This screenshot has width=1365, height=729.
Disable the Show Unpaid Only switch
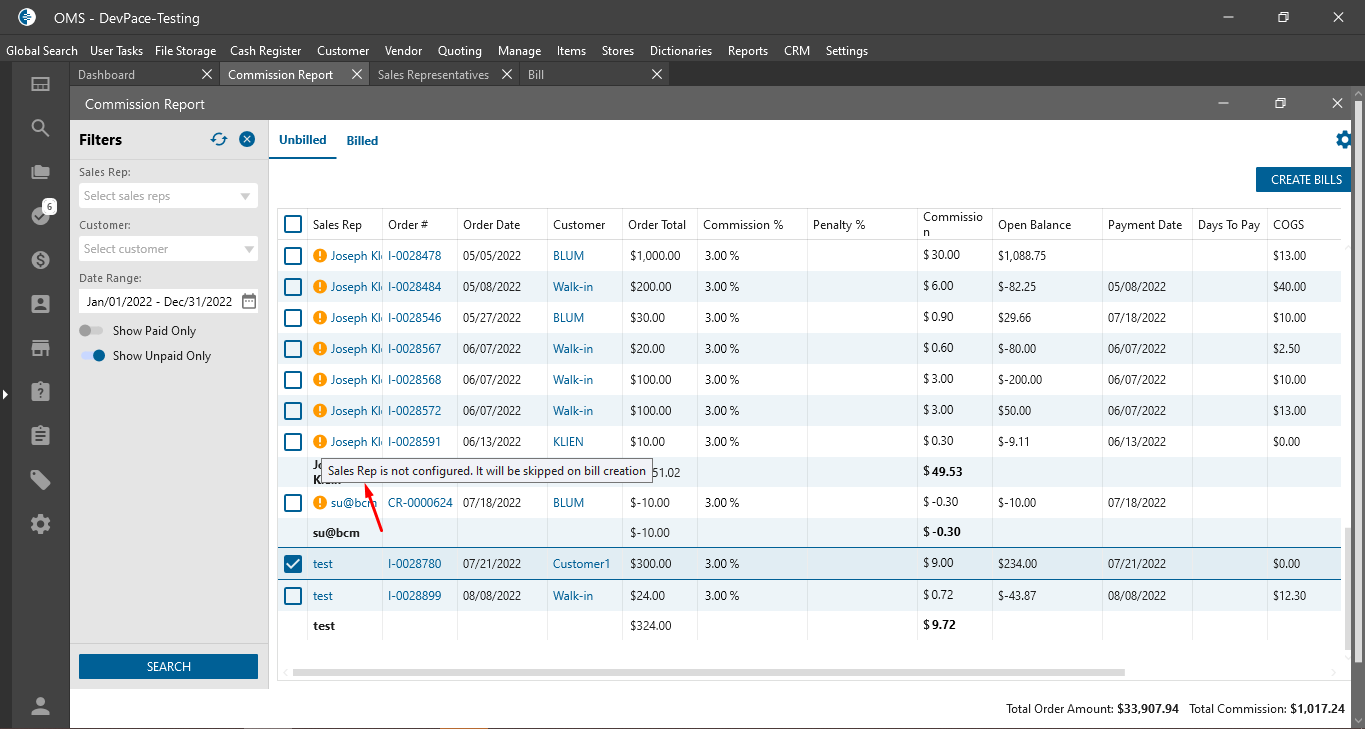point(93,356)
